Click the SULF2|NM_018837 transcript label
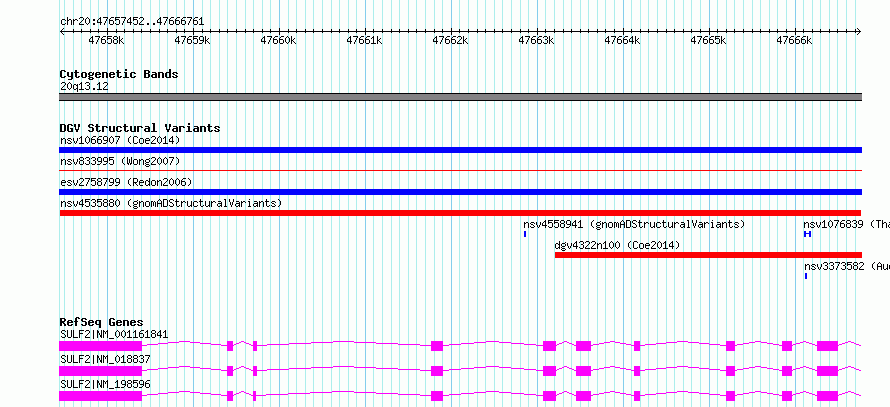 click(x=105, y=359)
